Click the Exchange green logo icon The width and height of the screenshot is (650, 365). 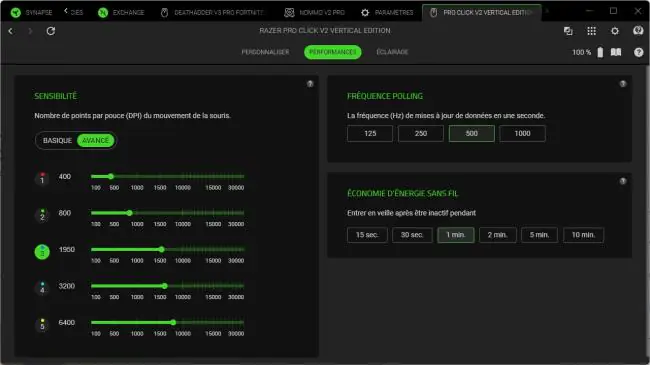tap(103, 12)
